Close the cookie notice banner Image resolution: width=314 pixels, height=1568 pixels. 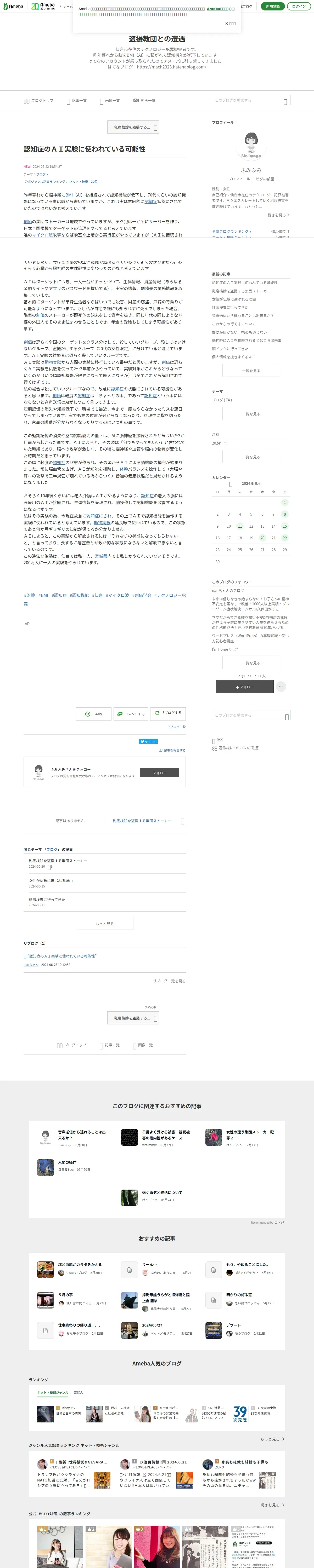tap(231, 24)
